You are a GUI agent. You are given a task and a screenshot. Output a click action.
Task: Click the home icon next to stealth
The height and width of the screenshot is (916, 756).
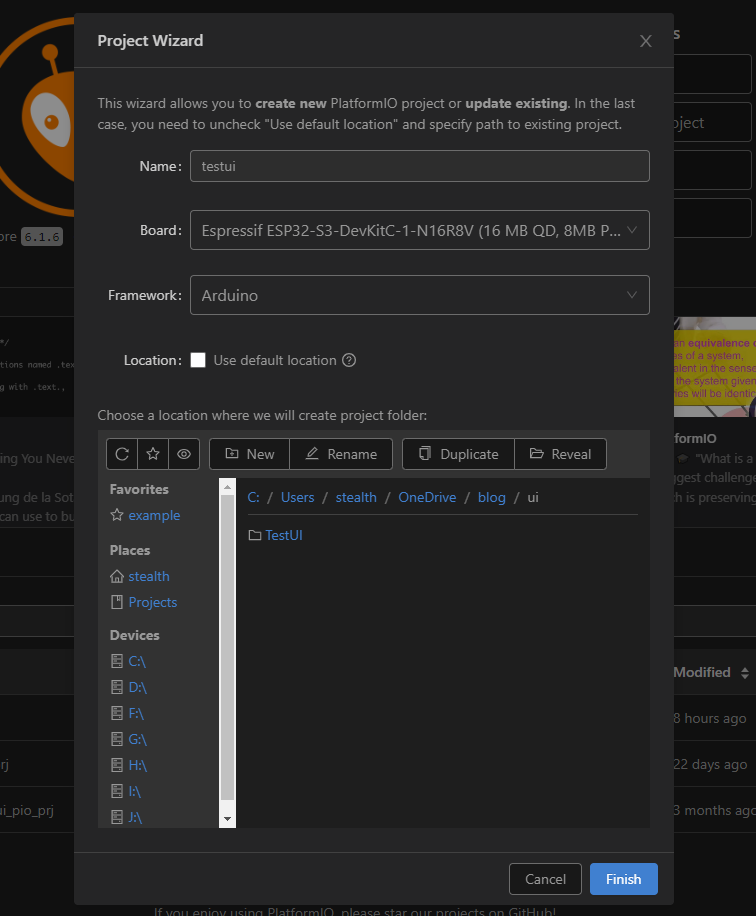pos(117,576)
